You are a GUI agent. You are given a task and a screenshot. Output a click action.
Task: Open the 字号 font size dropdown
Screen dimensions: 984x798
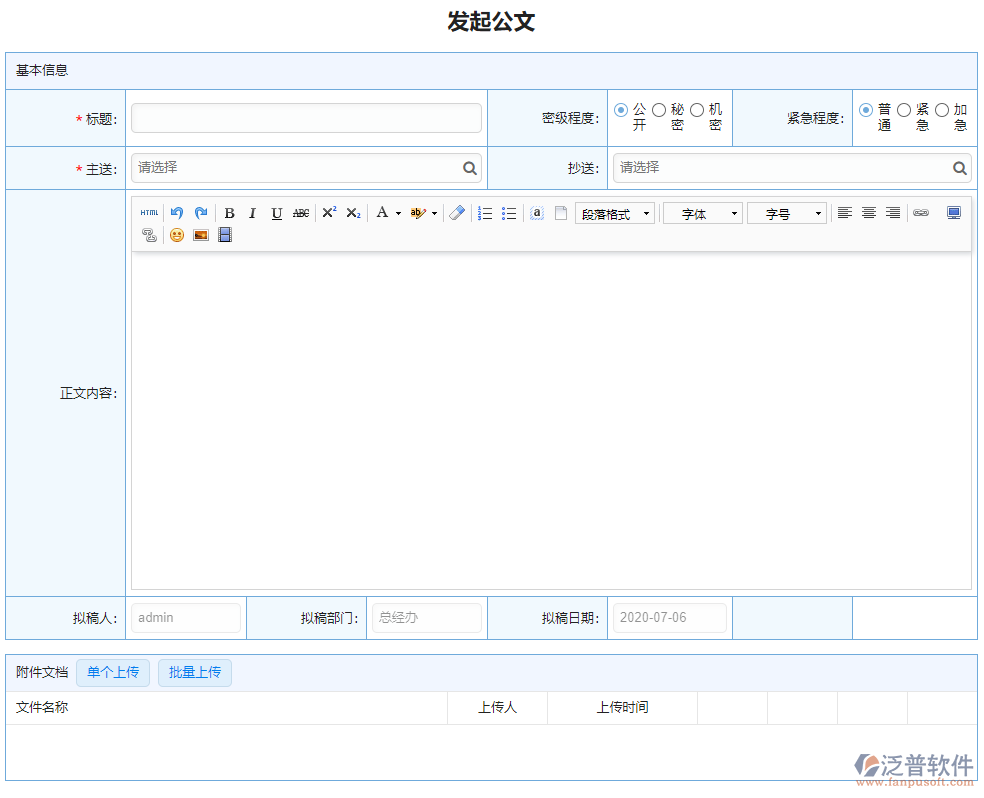click(x=787, y=214)
